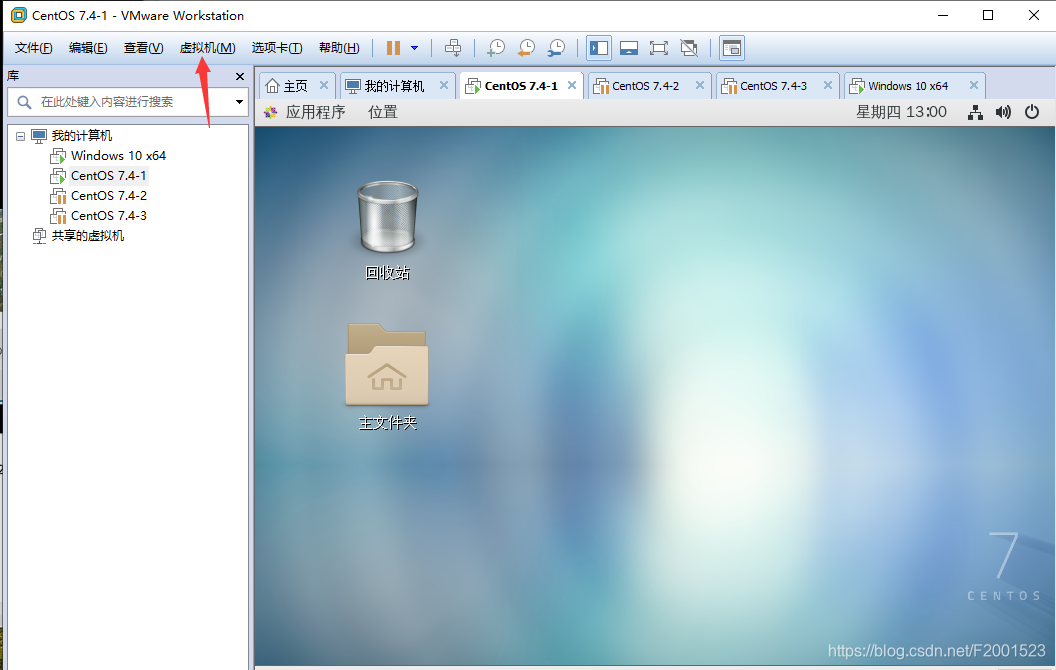Open the 选项卡(T) menu
Screen dimensions: 1056x670
click(x=277, y=48)
